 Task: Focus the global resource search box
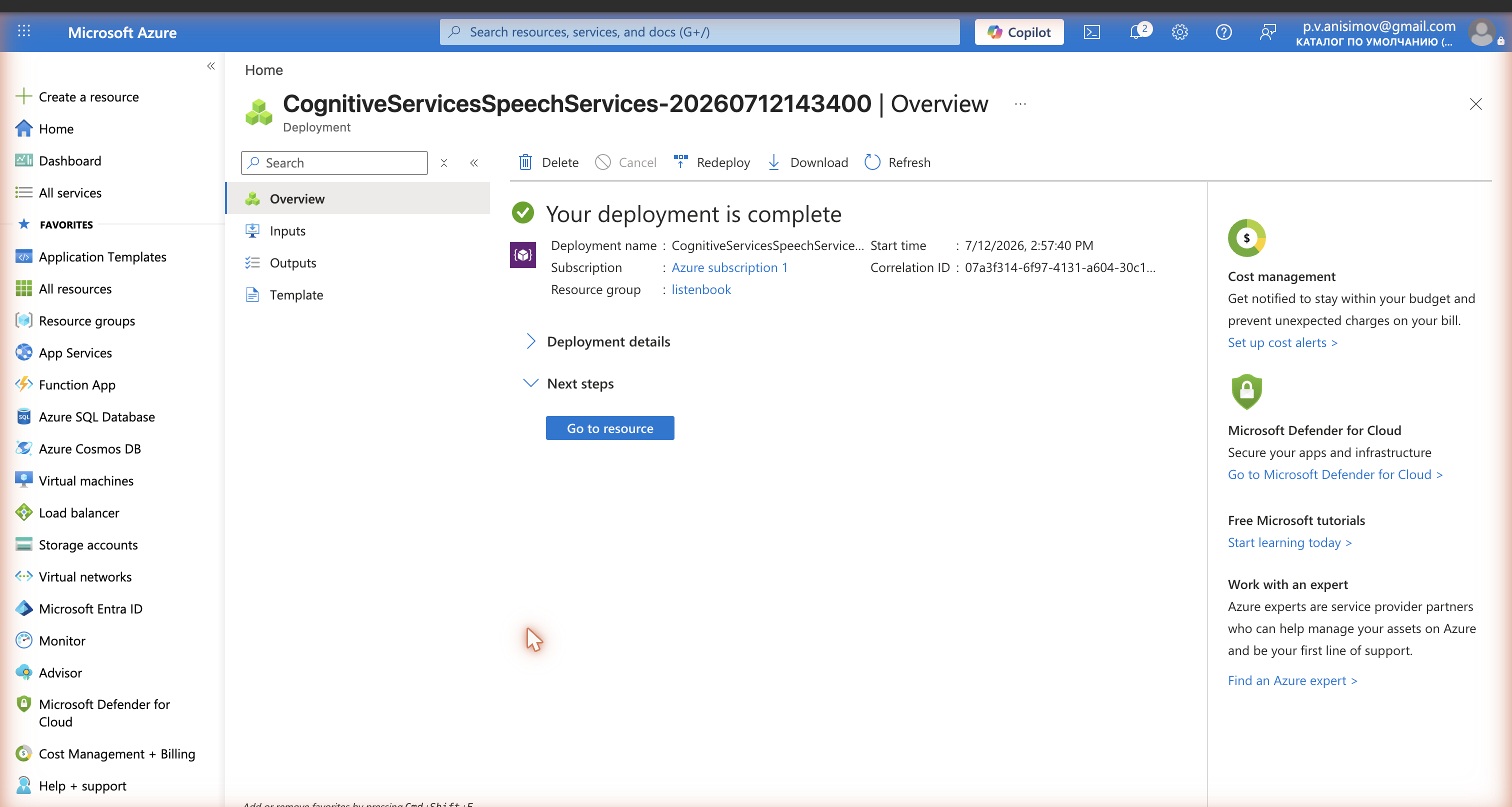click(x=699, y=32)
